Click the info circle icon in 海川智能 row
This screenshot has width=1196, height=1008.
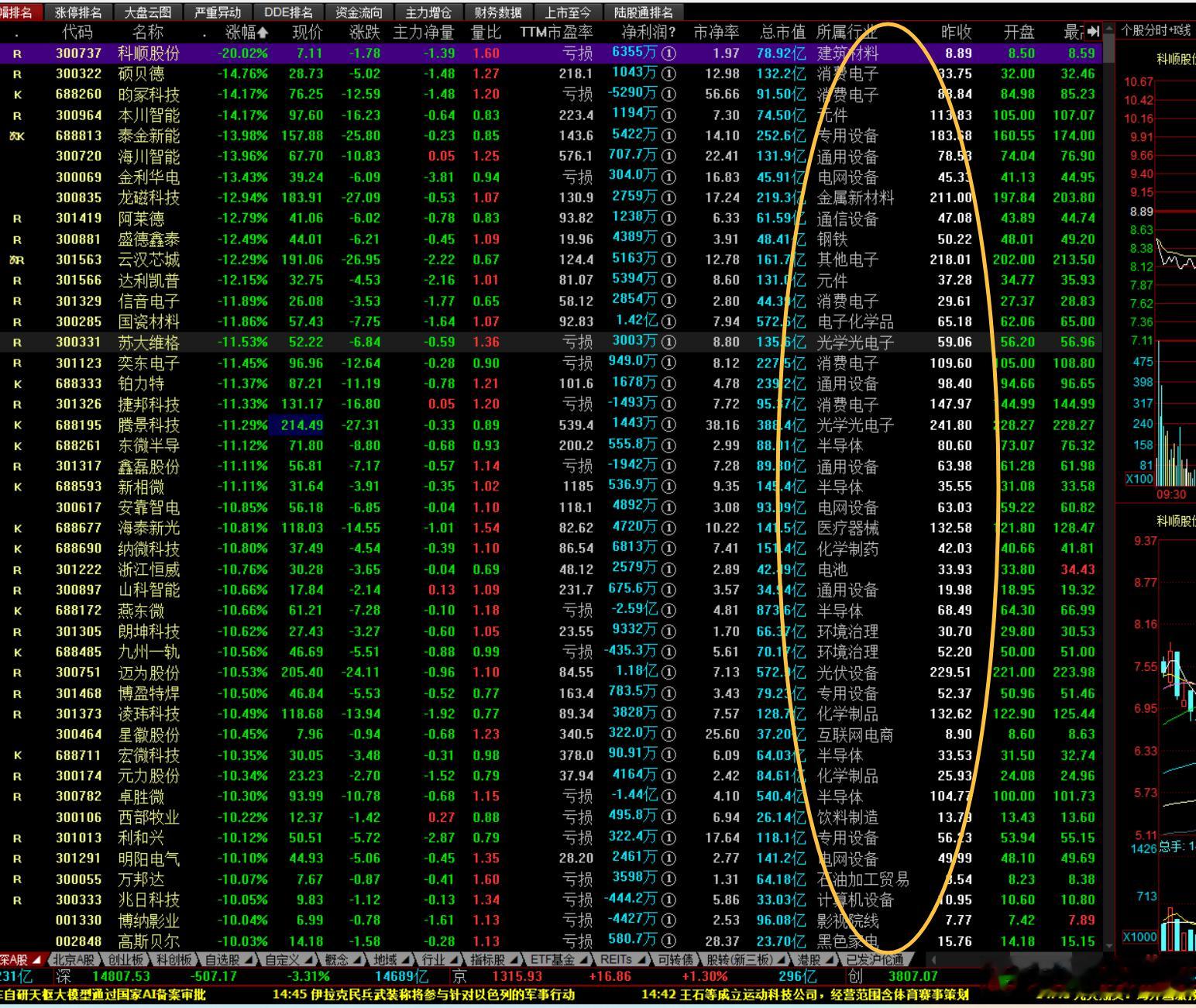tap(668, 157)
